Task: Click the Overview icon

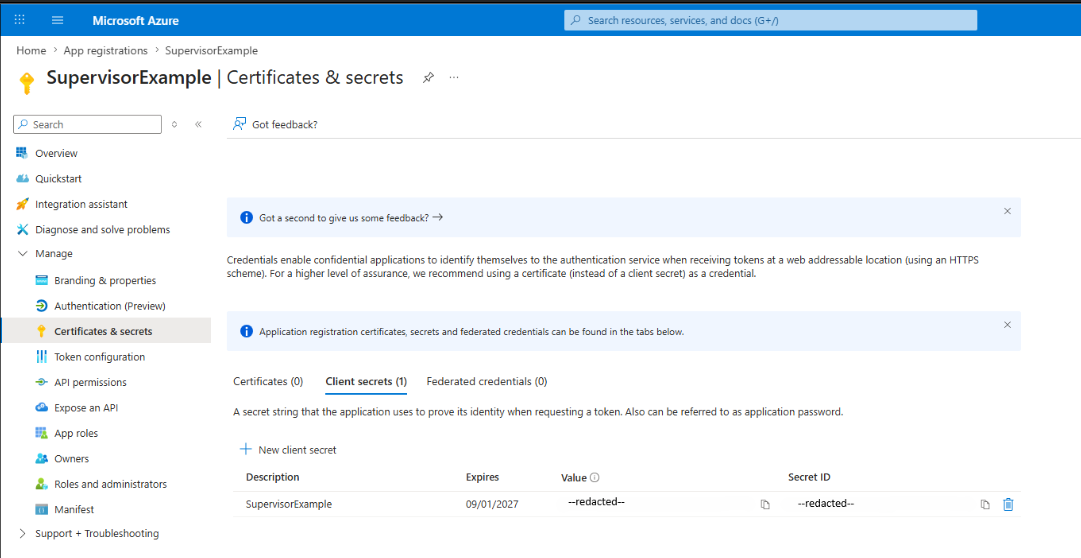Action: (22, 153)
